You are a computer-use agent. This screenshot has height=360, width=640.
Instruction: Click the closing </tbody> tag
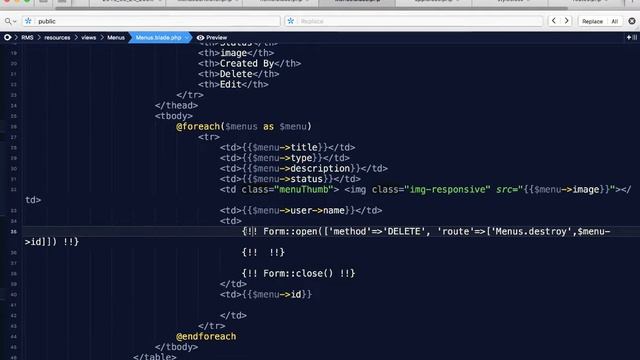(x=176, y=347)
